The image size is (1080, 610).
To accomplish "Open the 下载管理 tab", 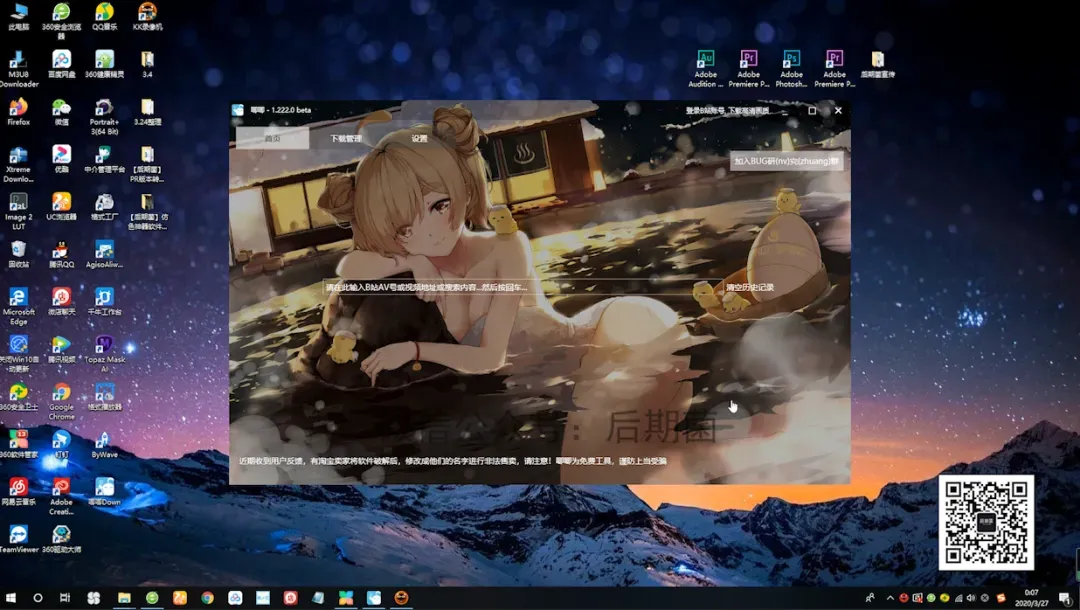I will pyautogui.click(x=346, y=138).
